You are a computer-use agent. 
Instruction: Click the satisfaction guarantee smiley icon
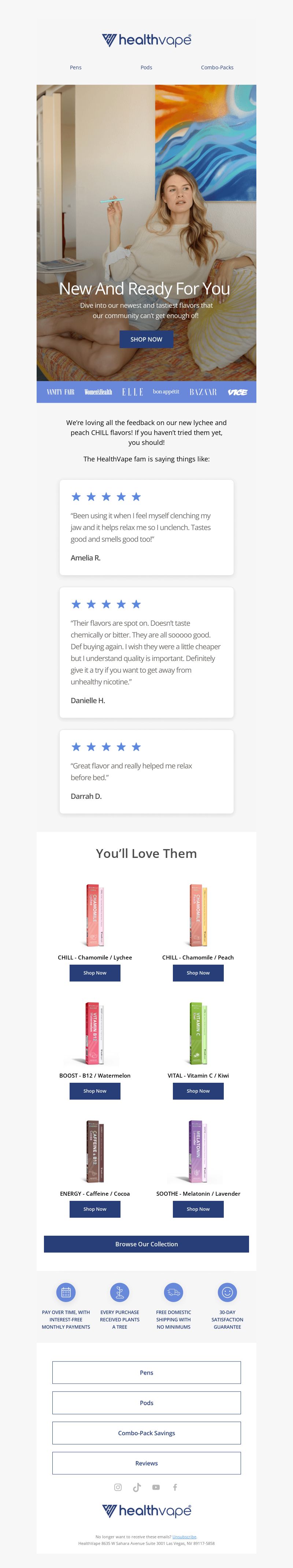pyautogui.click(x=227, y=1292)
